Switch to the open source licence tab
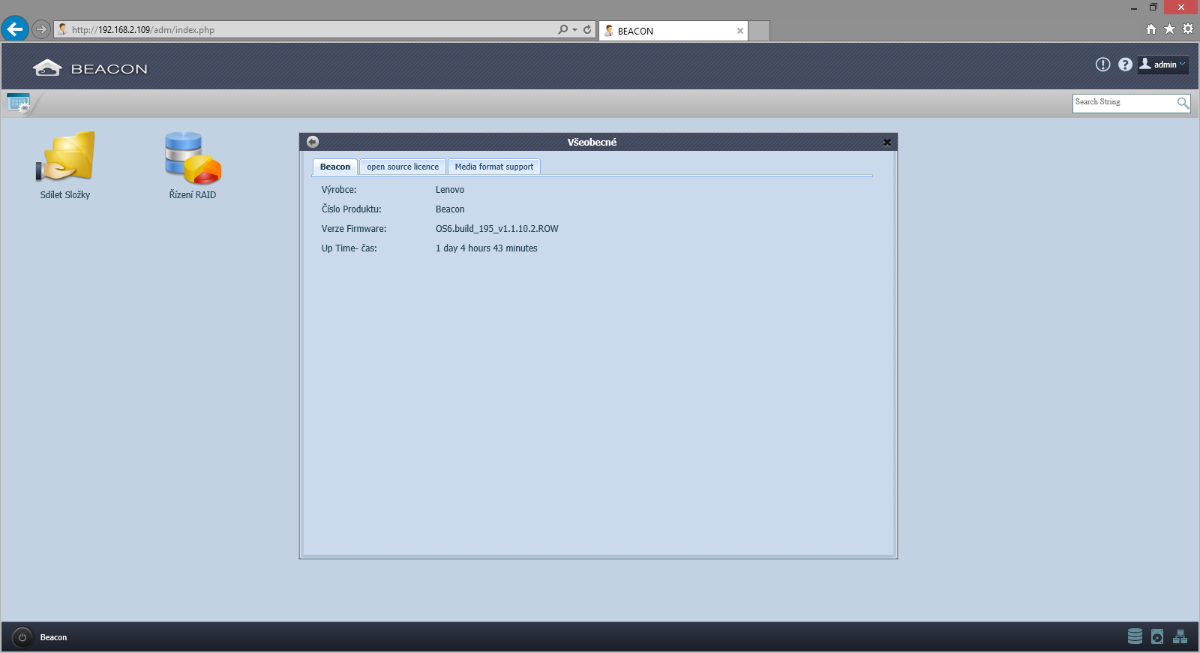The width and height of the screenshot is (1200, 653). click(402, 167)
